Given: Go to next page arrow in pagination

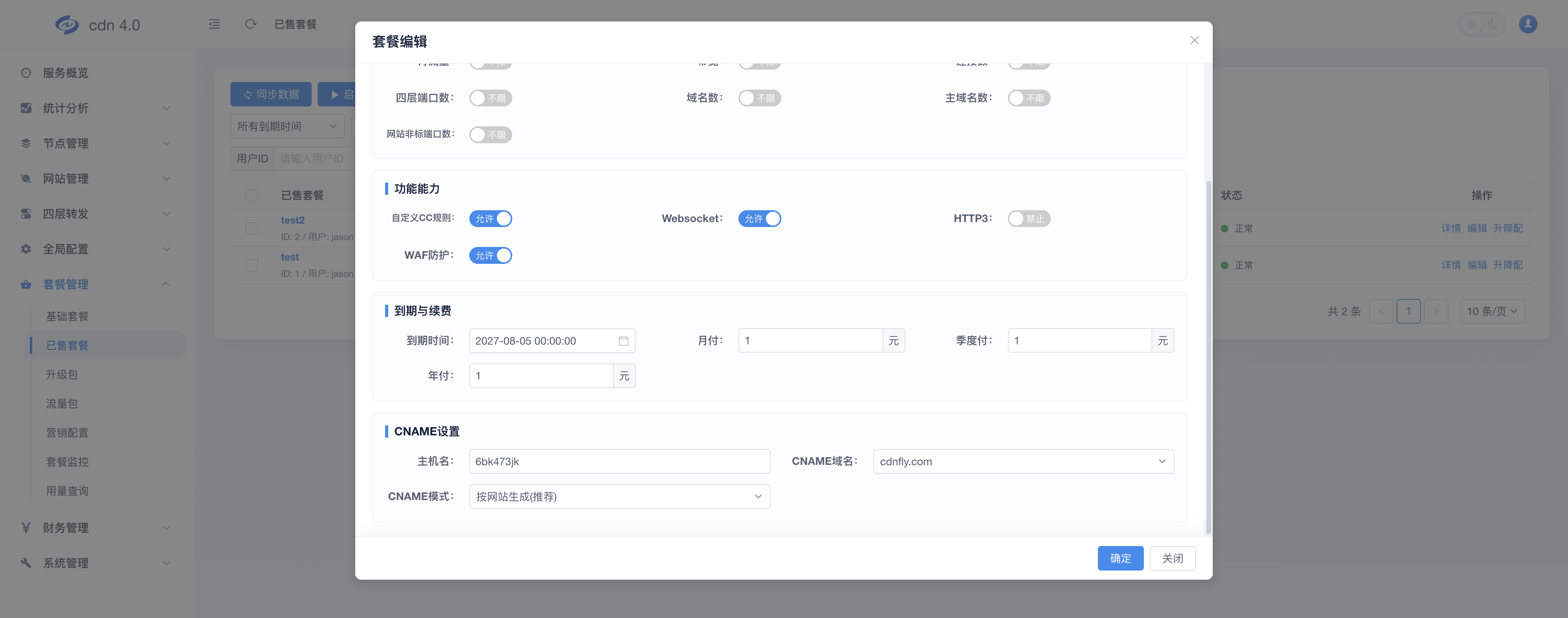Looking at the screenshot, I should (x=1436, y=311).
